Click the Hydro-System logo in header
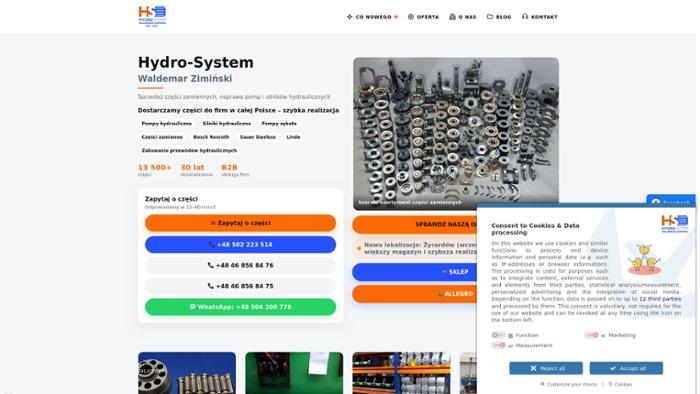This screenshot has height=394, width=700. coord(152,17)
